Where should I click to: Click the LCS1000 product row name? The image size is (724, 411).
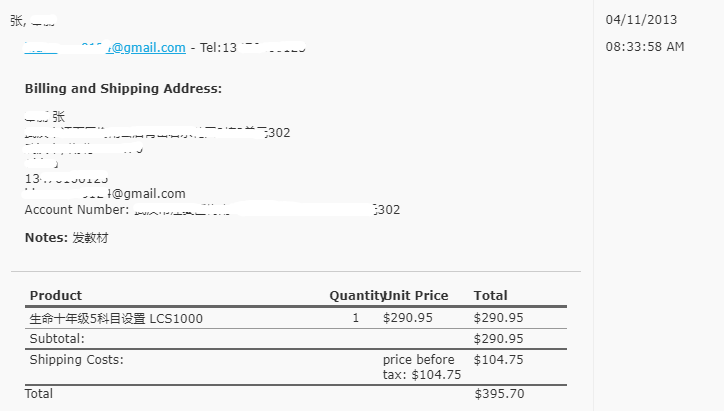(116, 319)
